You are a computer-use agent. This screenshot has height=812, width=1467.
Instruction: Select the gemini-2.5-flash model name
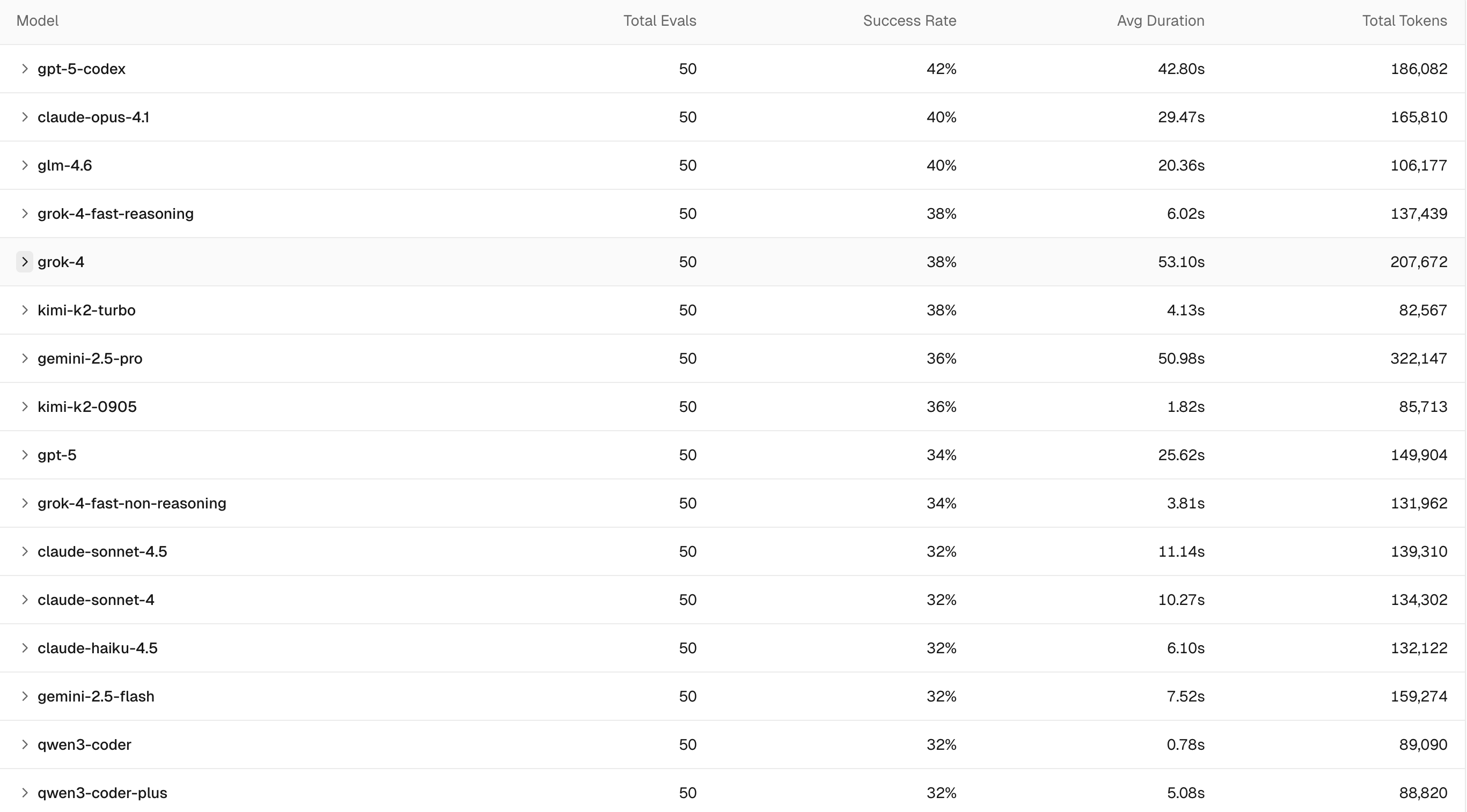coord(96,697)
